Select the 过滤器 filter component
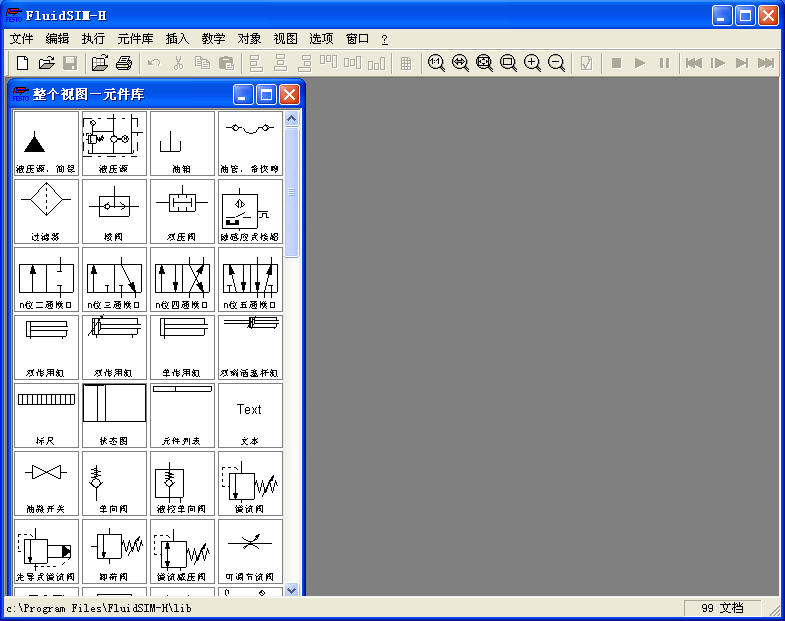The image size is (785, 621). point(46,211)
